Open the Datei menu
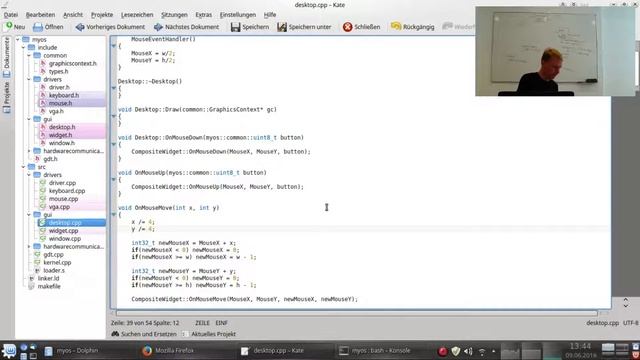The image size is (640, 360). tap(11, 15)
